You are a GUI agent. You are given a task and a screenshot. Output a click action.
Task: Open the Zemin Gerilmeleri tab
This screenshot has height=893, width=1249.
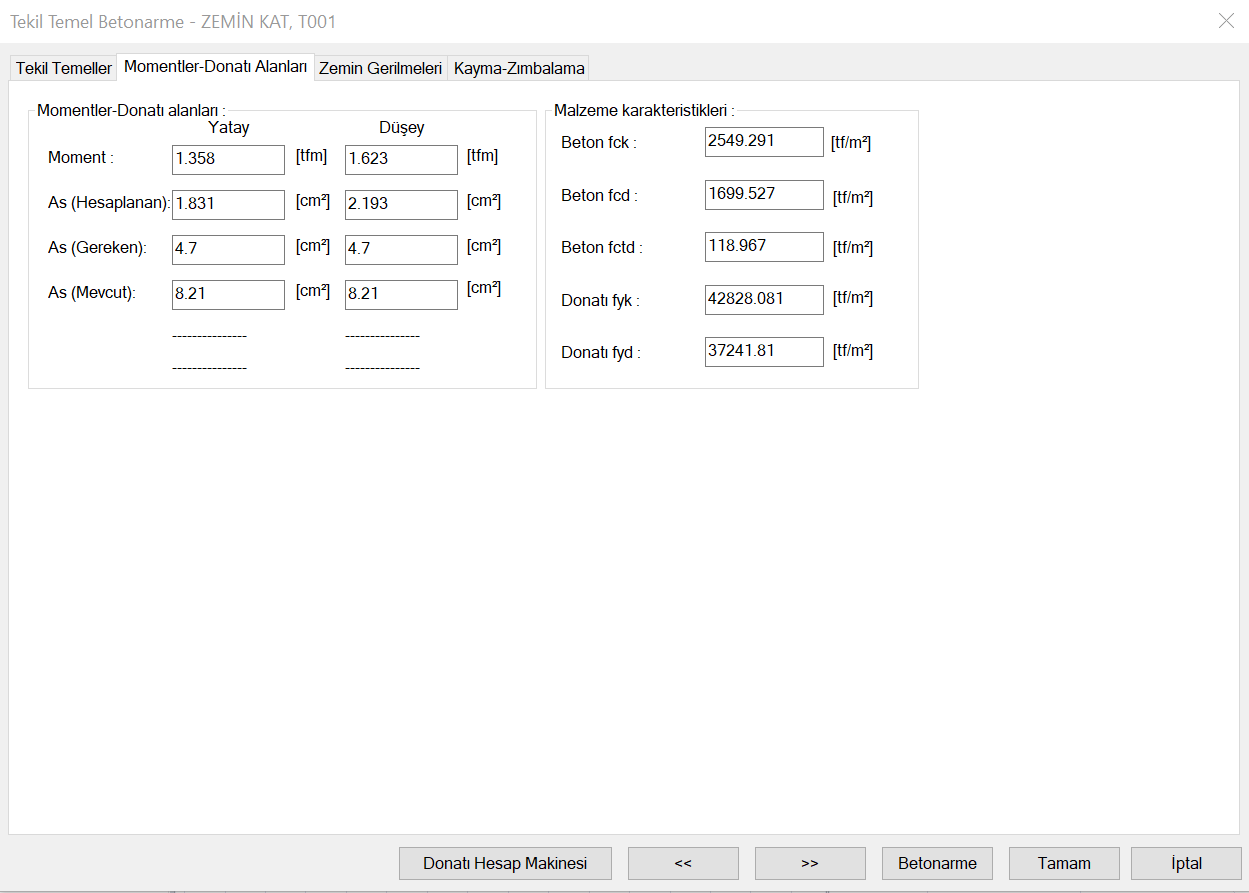coord(380,68)
